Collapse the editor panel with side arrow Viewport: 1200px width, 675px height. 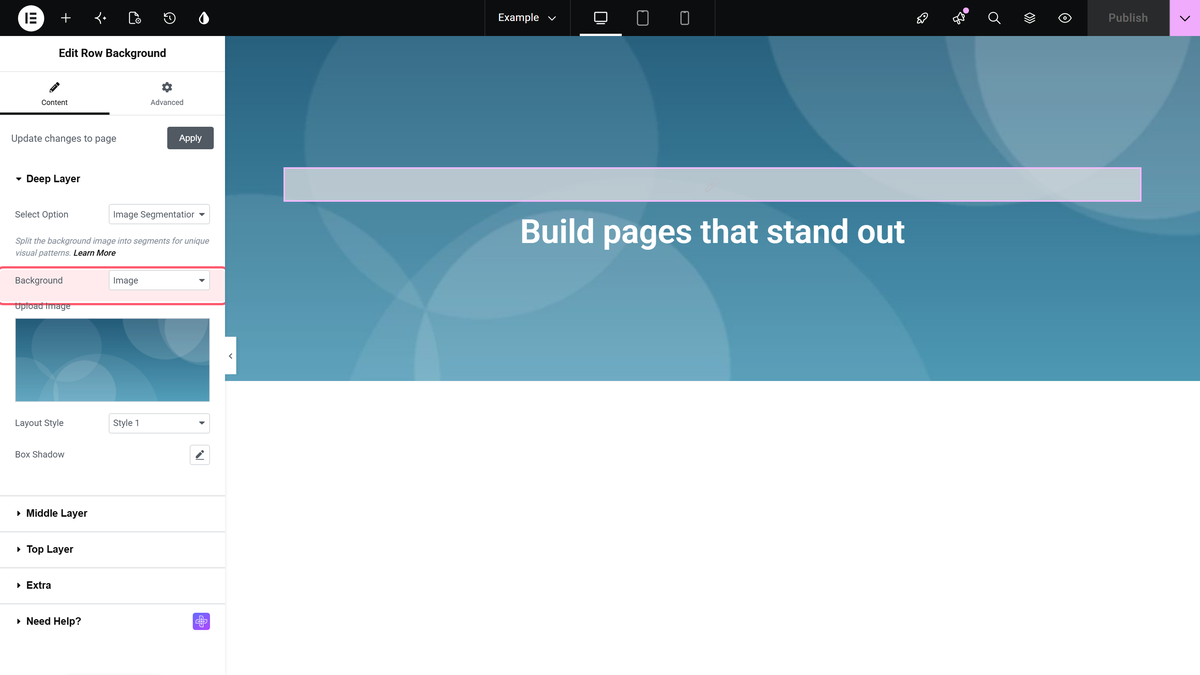(230, 356)
